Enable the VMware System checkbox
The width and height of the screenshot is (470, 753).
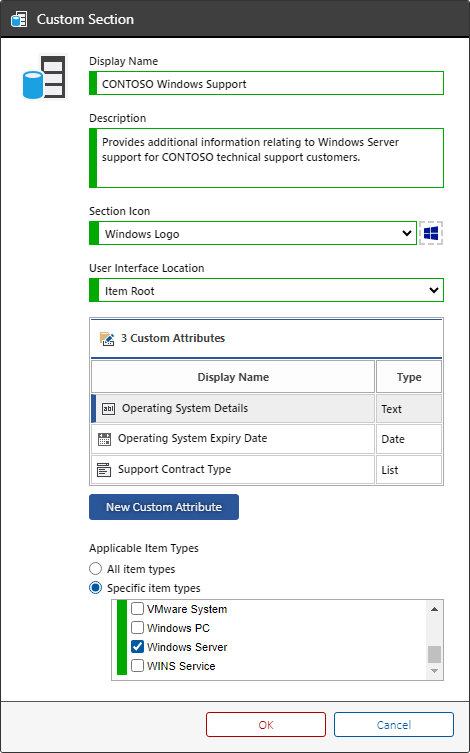pyautogui.click(x=138, y=609)
